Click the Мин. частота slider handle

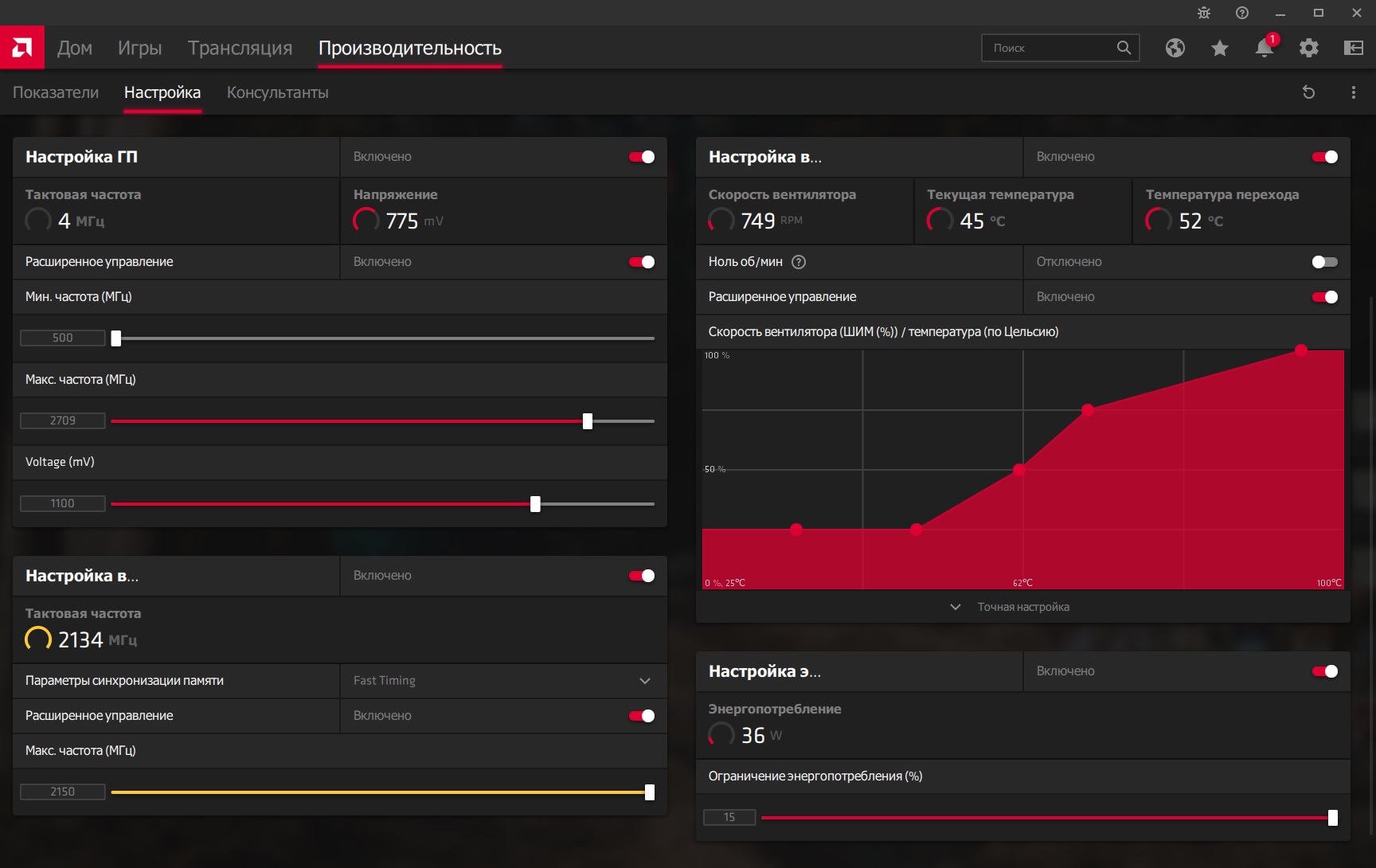(x=116, y=338)
